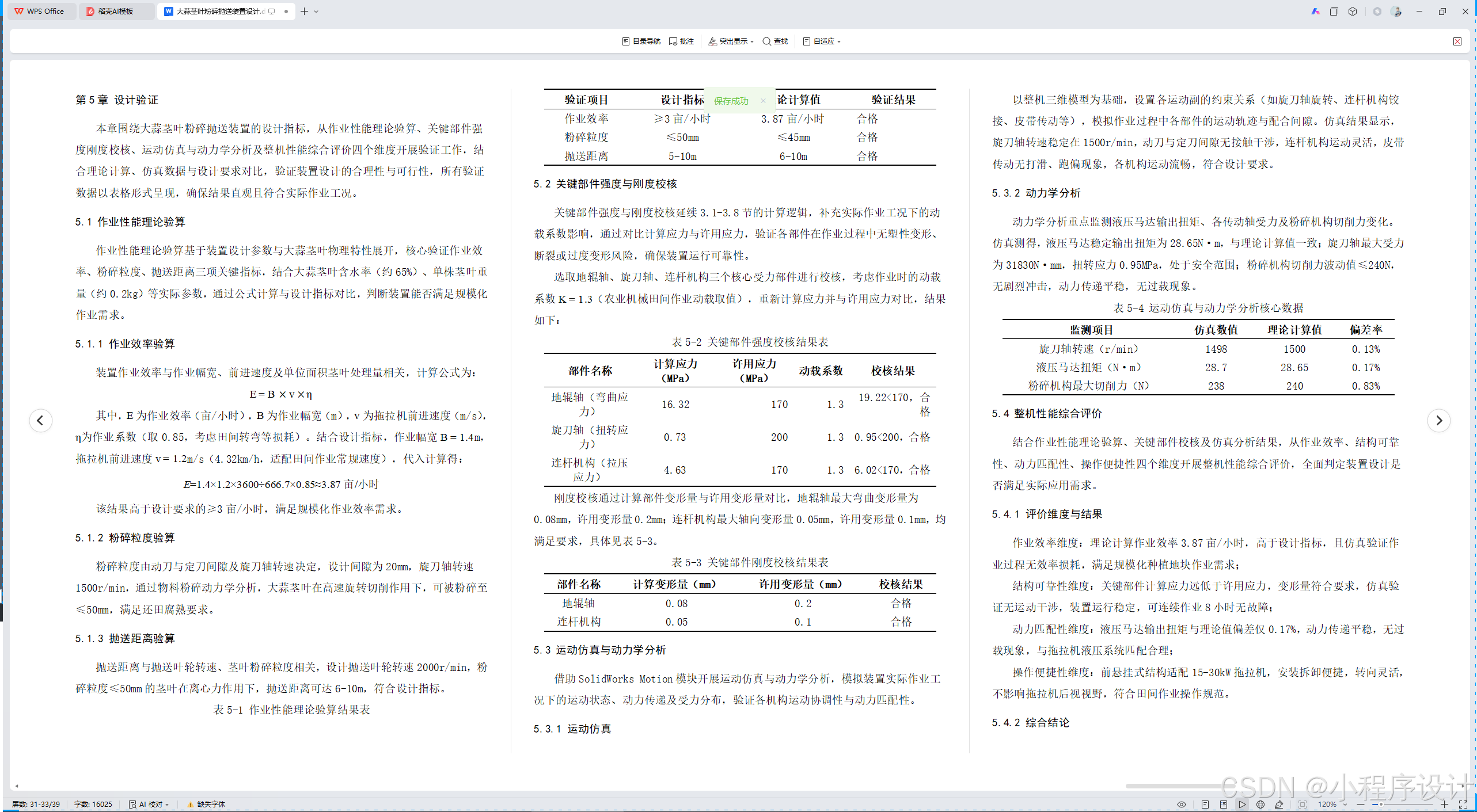The height and width of the screenshot is (812, 1477).
Task: Open a new tab with the plus button
Action: (x=305, y=11)
